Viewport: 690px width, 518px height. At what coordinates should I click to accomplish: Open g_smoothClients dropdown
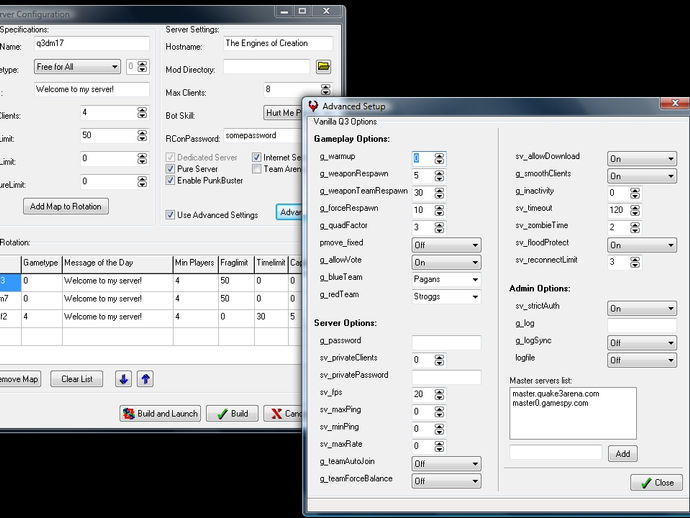[x=642, y=176]
